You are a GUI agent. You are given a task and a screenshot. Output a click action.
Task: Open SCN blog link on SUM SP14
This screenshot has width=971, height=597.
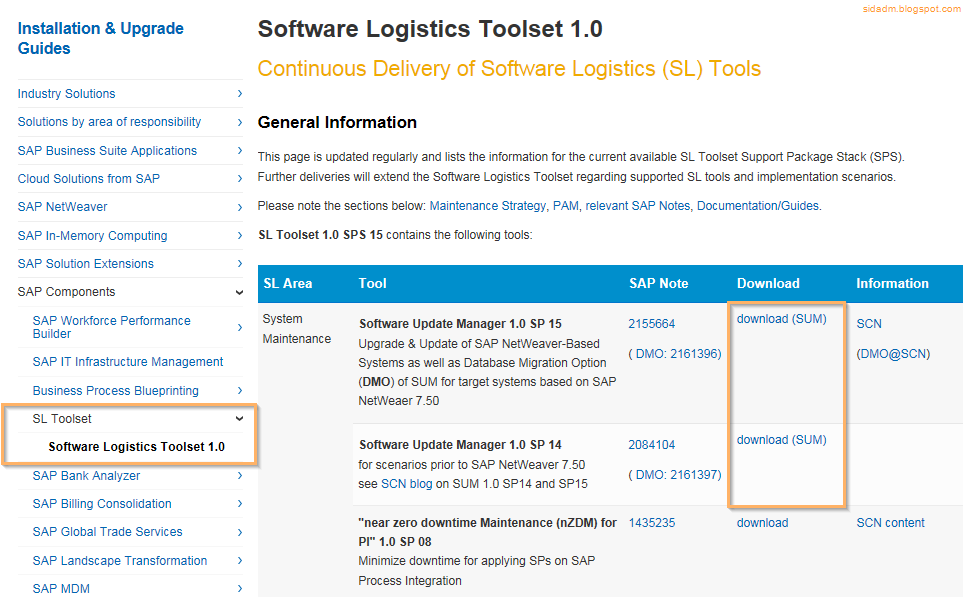[x=406, y=484]
